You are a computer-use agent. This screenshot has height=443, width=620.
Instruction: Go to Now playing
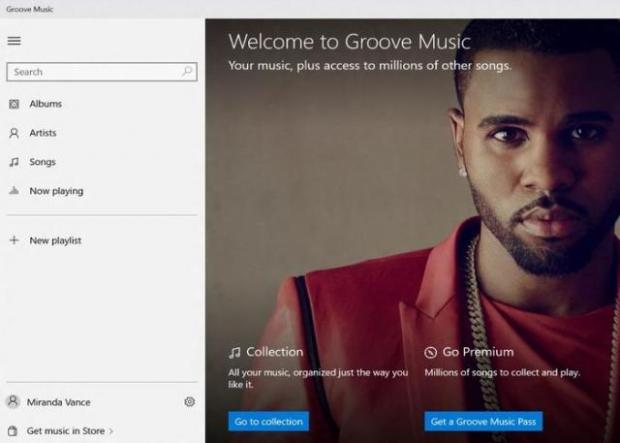coord(57,191)
